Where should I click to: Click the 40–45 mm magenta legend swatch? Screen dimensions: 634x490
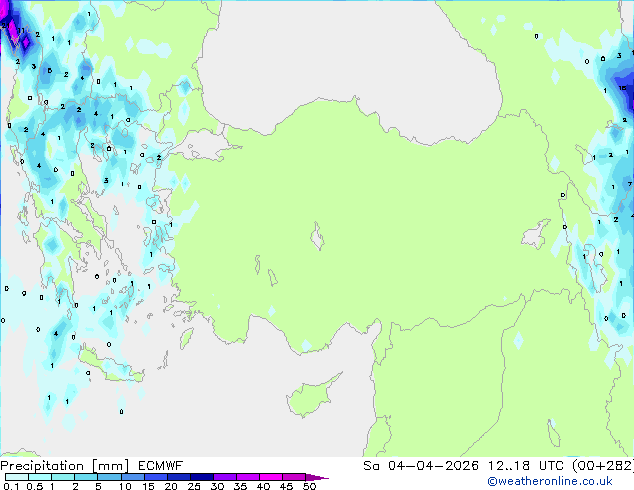tap(271, 477)
